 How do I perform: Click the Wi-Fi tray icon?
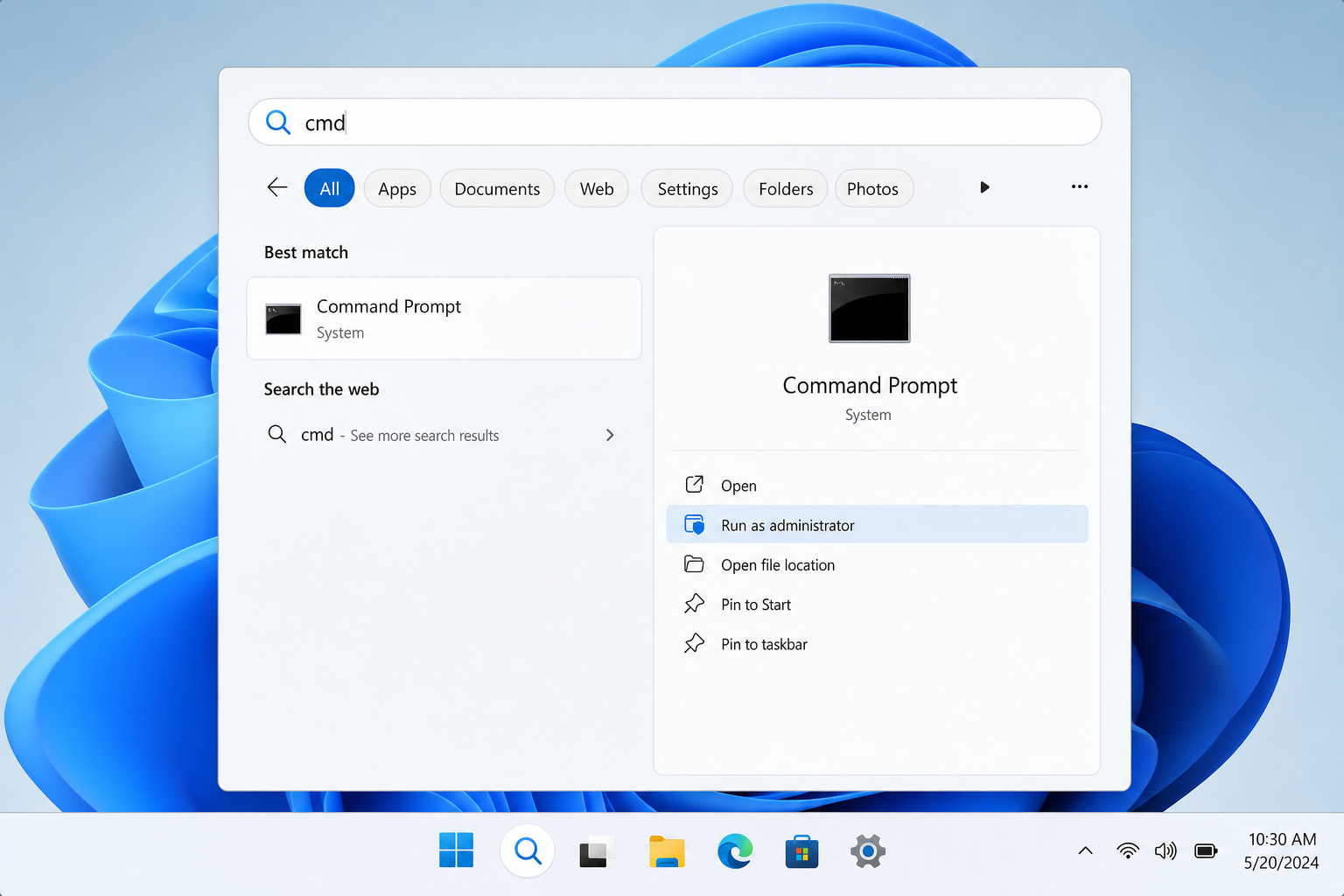1128,850
